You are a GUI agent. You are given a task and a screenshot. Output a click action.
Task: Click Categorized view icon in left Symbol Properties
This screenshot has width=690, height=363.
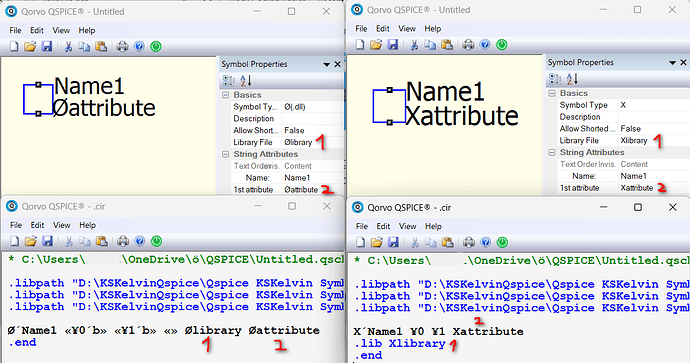(x=229, y=81)
